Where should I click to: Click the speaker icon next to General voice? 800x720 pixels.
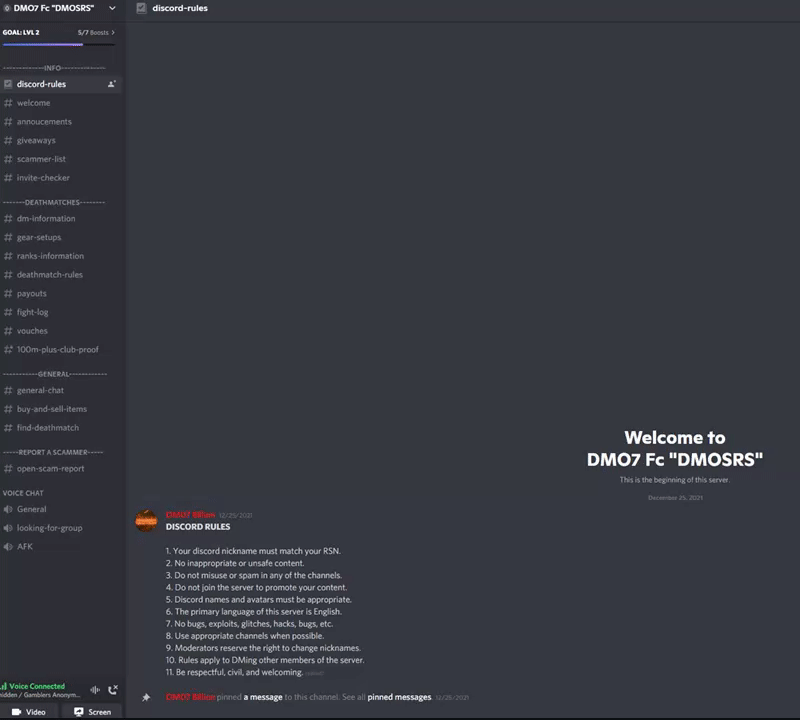(x=8, y=509)
